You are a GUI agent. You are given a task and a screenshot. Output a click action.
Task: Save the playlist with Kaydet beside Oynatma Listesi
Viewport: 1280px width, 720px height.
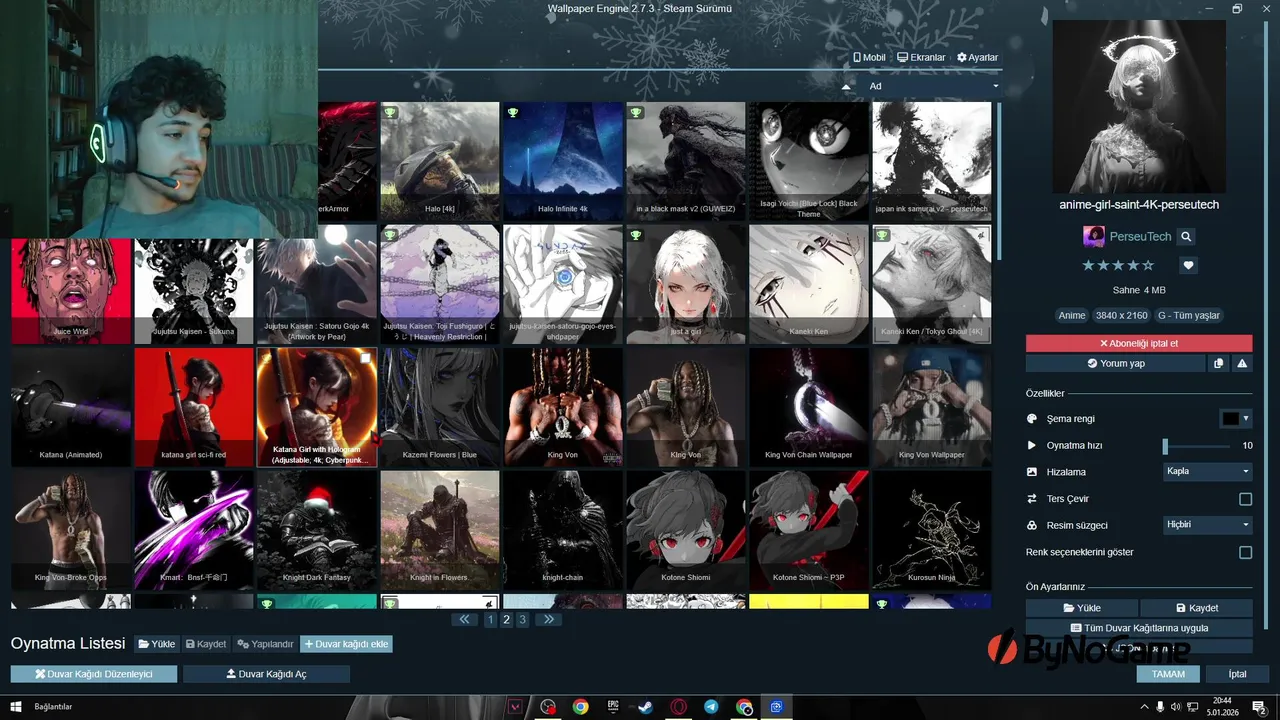(206, 644)
